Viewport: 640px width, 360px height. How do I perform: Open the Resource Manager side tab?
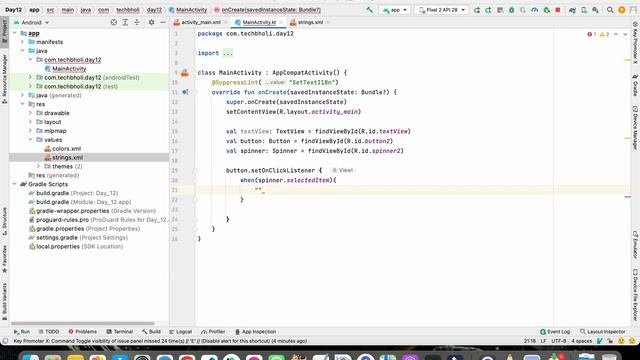[x=4, y=79]
